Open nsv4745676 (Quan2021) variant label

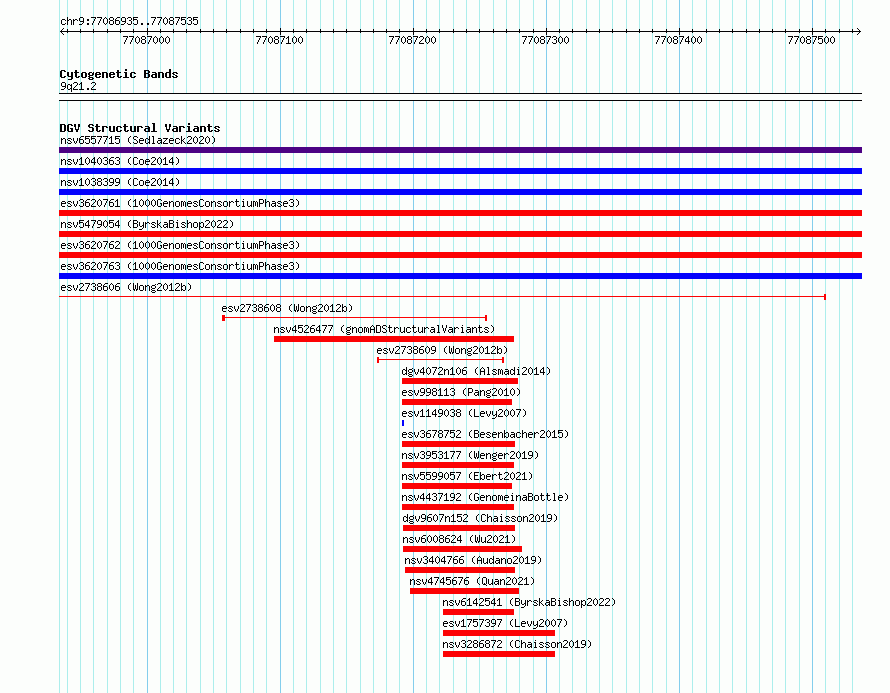[x=472, y=581]
